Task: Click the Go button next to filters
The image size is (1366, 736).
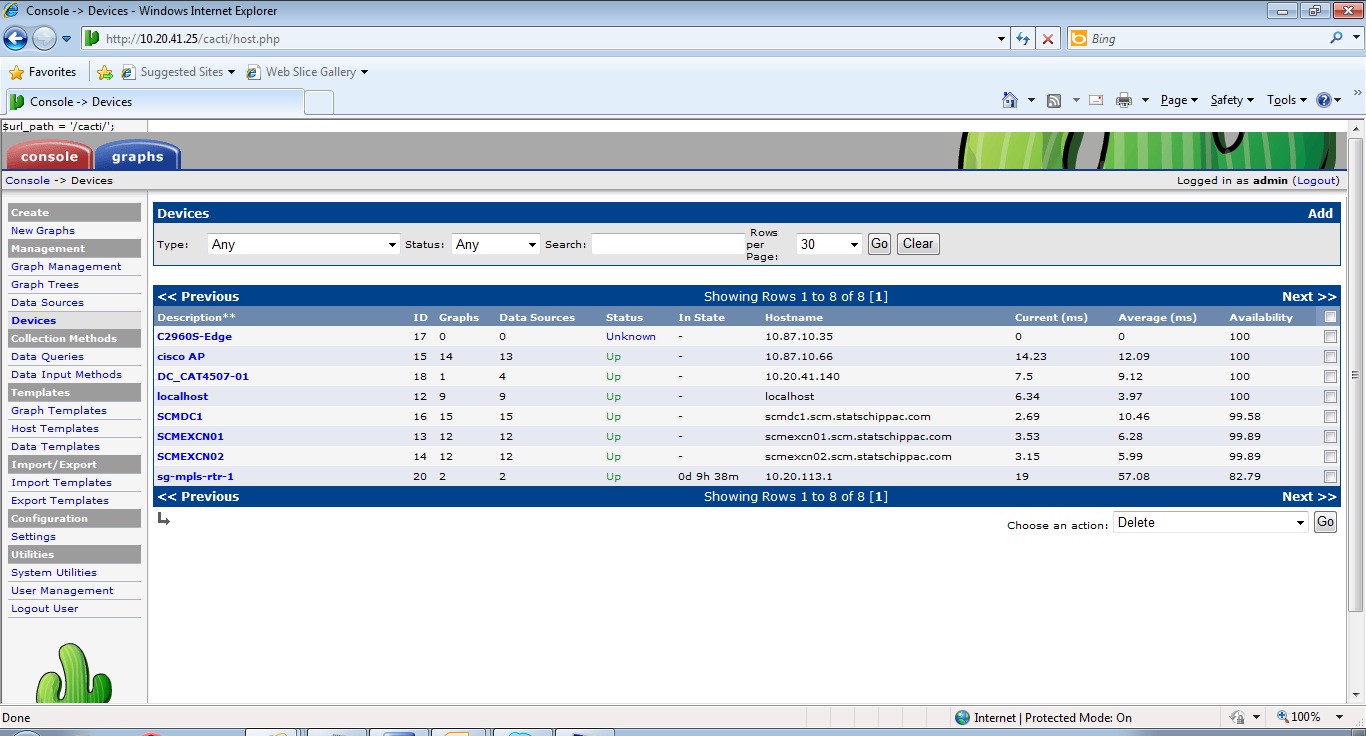Action: point(879,244)
